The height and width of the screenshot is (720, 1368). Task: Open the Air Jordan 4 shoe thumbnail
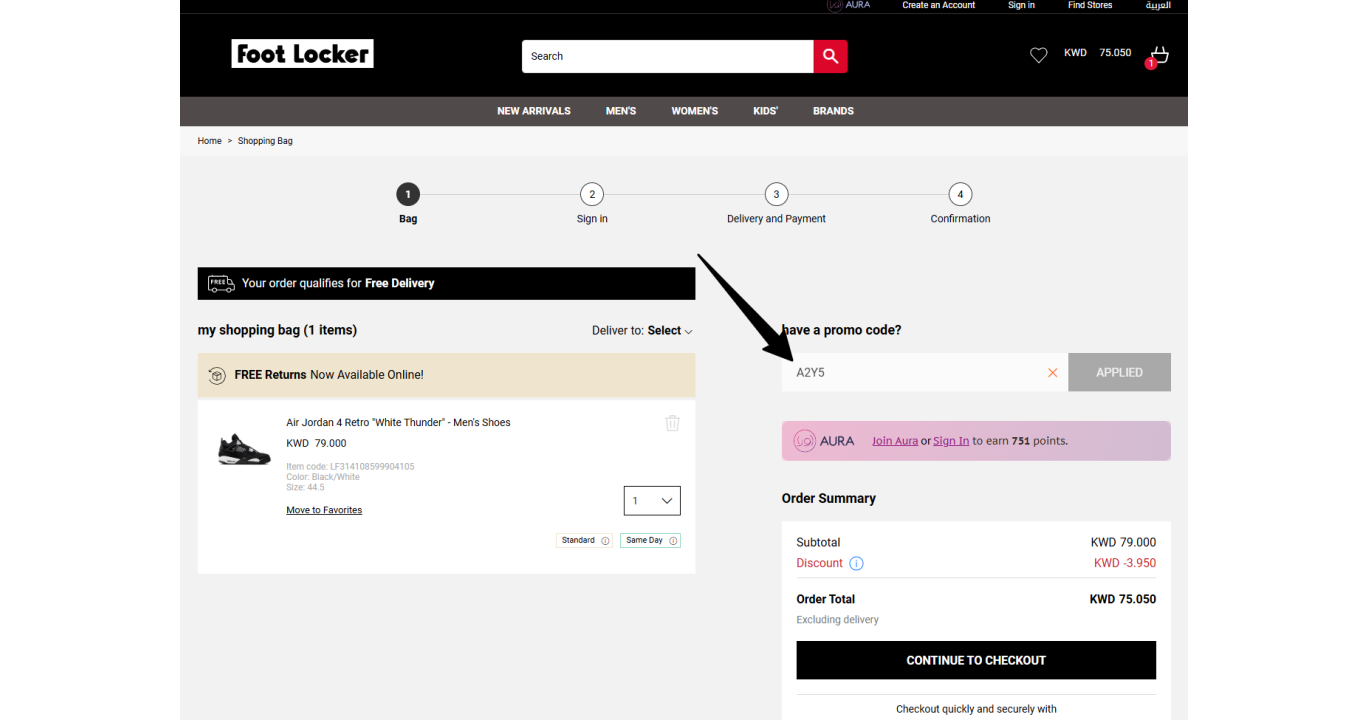[x=244, y=449]
